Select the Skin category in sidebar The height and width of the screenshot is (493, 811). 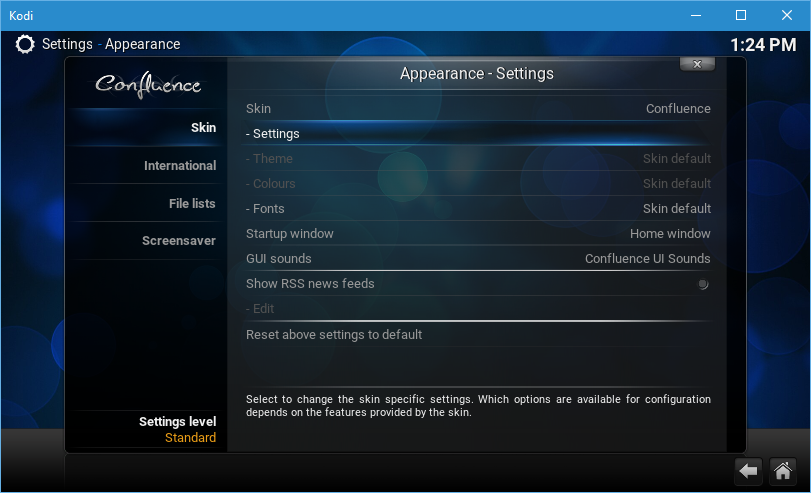point(203,128)
